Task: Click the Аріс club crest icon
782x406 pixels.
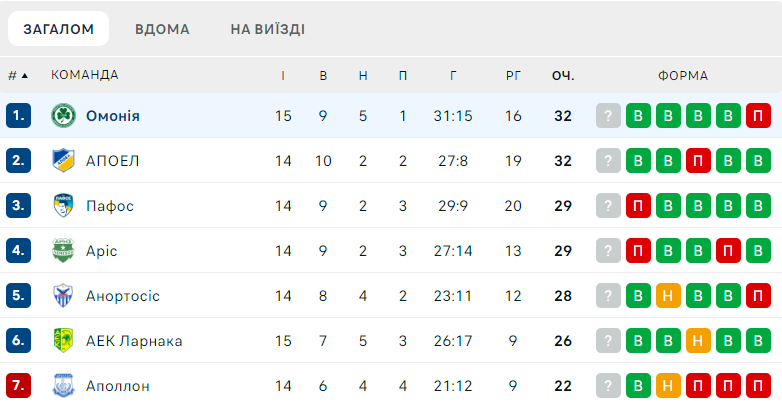Action: [x=64, y=251]
